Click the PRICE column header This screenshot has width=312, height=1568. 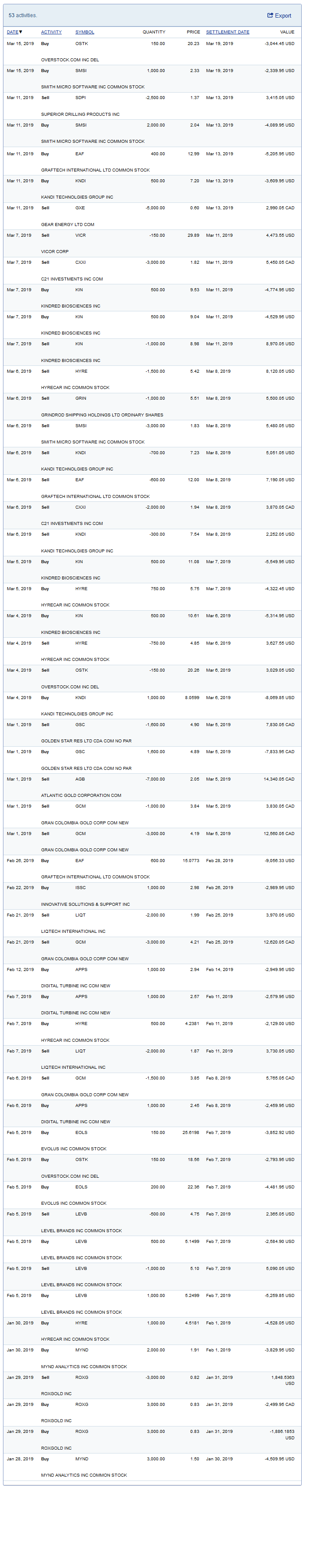(x=193, y=32)
